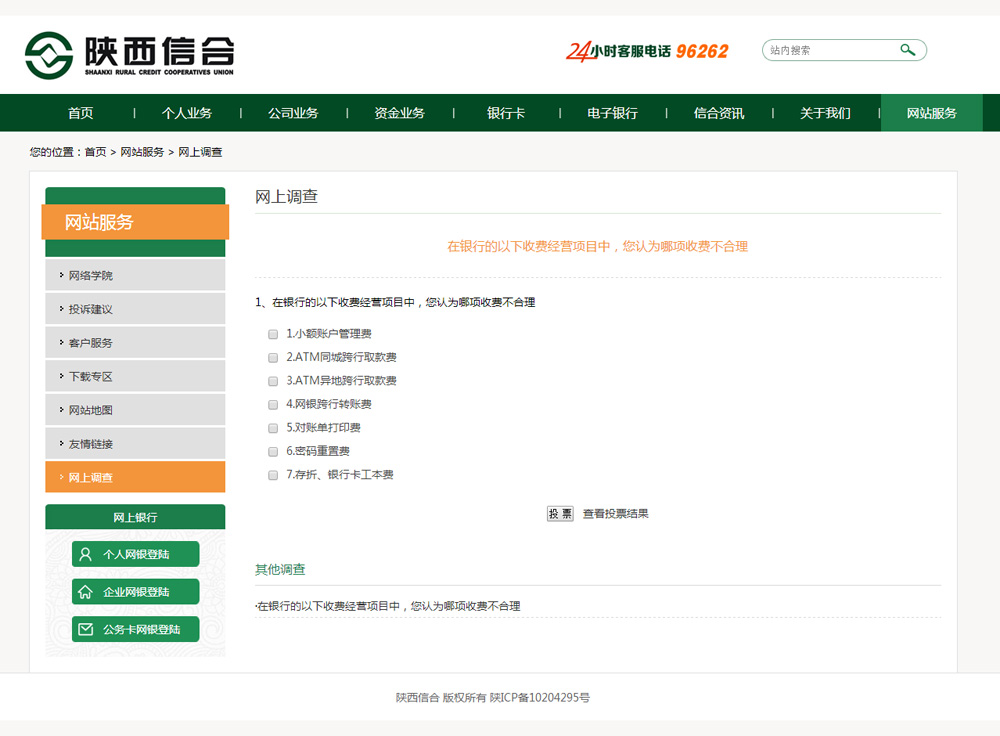
Task: Click the personal online banking user icon
Action: coord(86,554)
